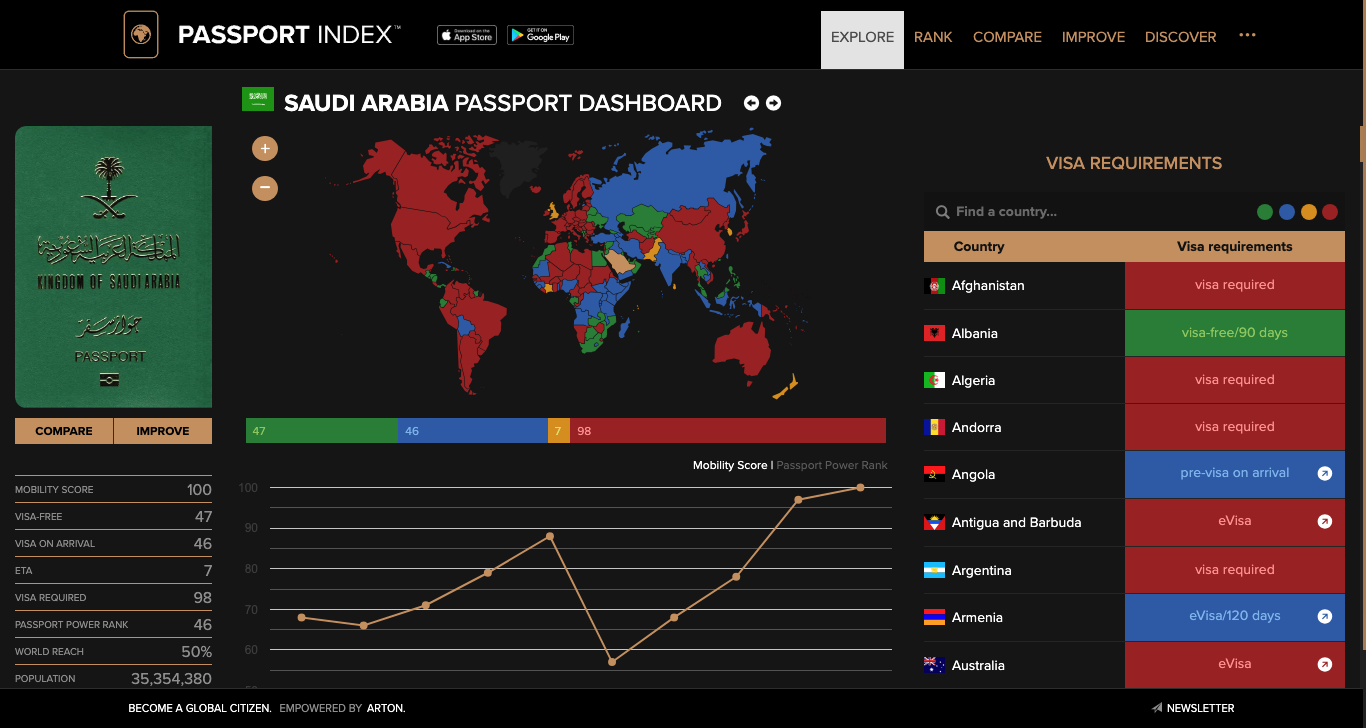Filter visa list by blue dot

[x=1287, y=212]
